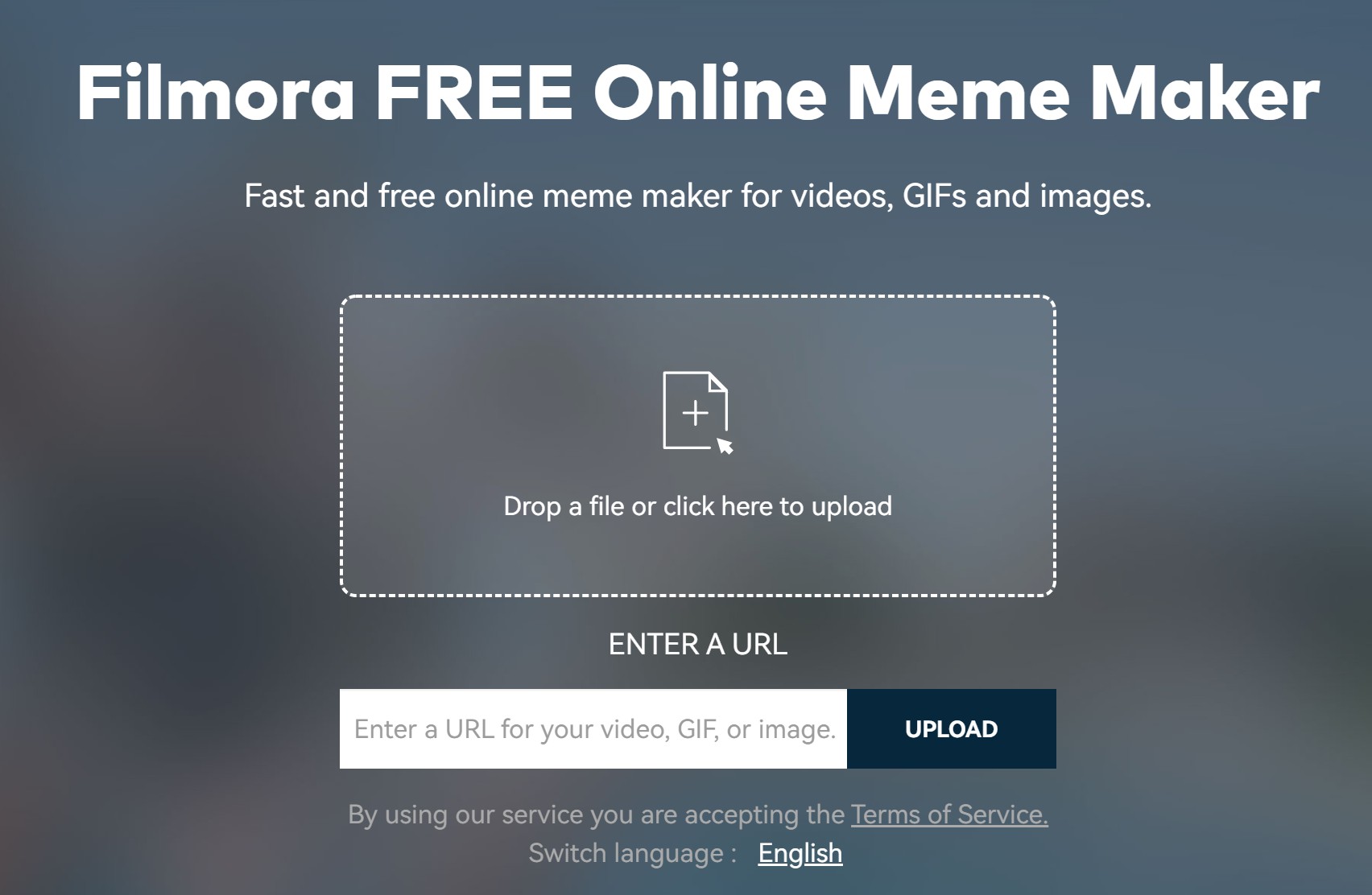Click the word "GIFs" in the tagline
The height and width of the screenshot is (895, 1372).
[x=934, y=196]
